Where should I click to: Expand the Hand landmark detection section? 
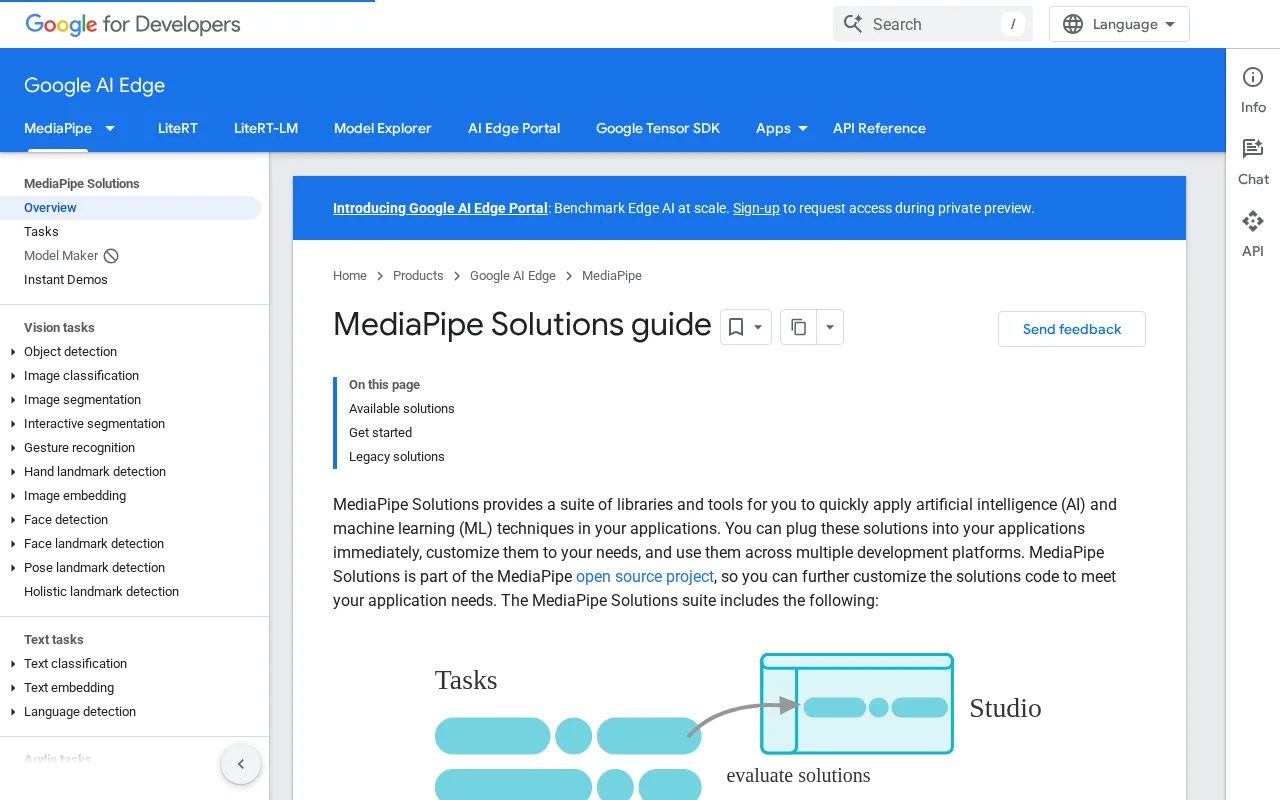coord(13,472)
